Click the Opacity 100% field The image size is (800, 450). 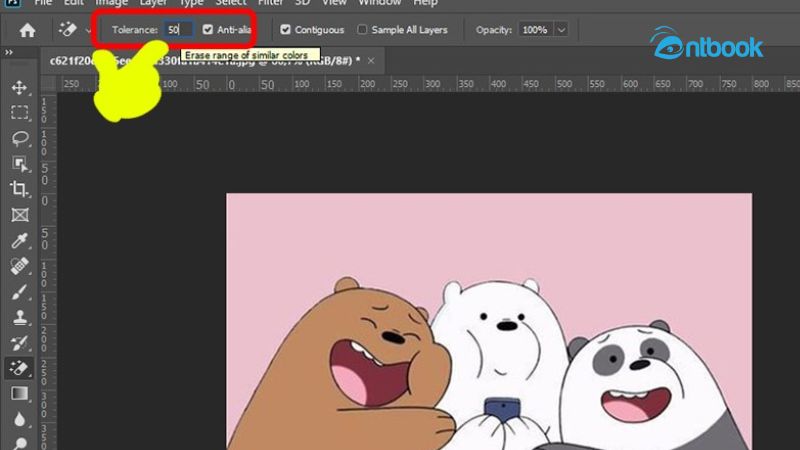pos(535,30)
